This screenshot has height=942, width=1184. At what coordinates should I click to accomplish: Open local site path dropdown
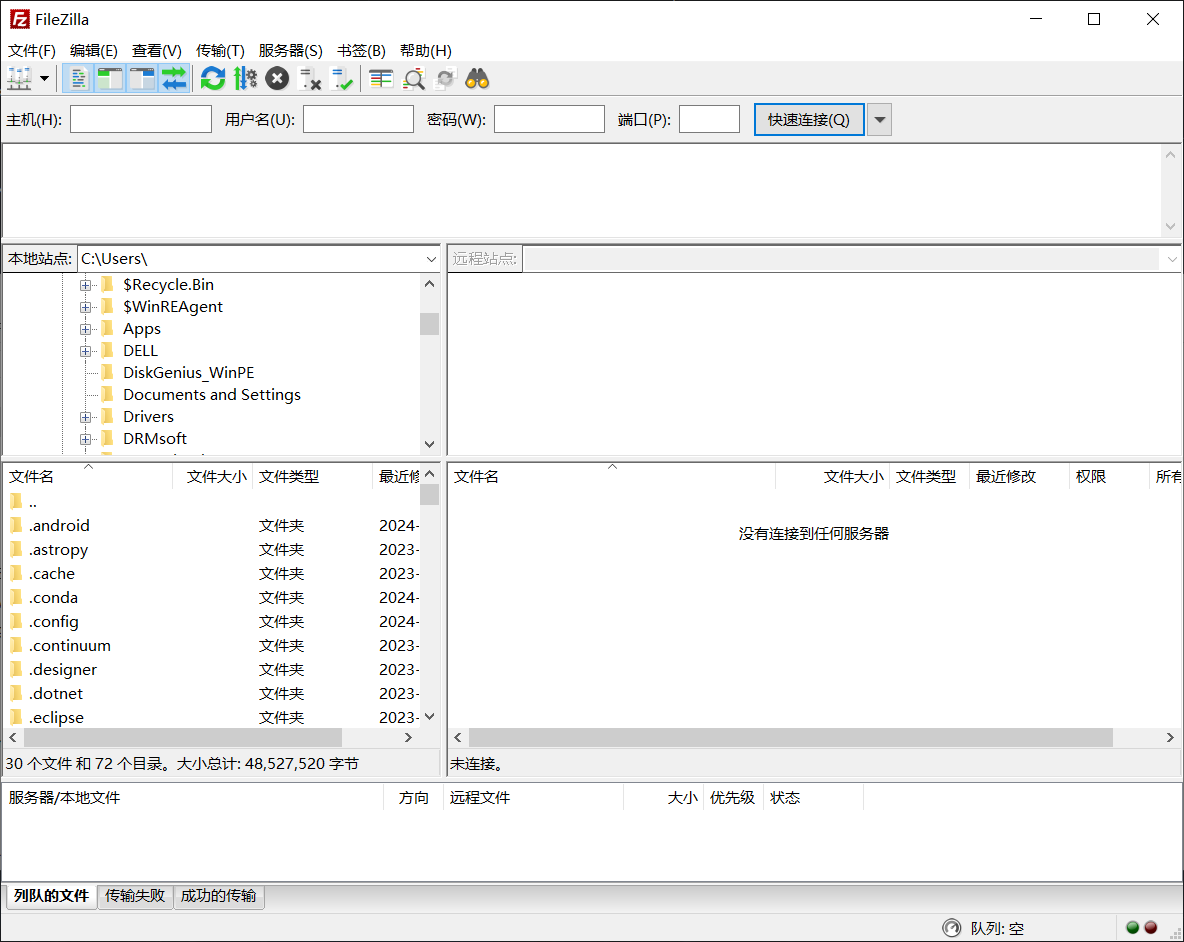(431, 259)
